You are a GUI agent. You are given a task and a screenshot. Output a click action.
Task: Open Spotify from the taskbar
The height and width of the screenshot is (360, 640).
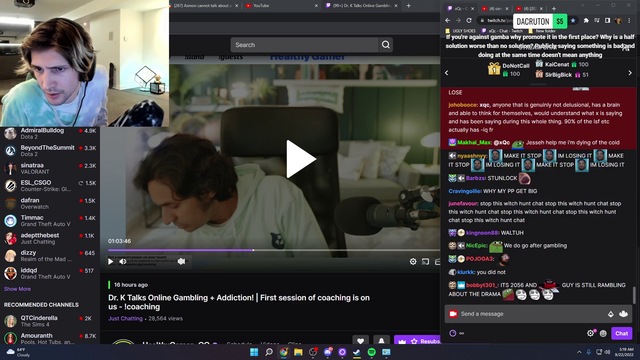371,352
